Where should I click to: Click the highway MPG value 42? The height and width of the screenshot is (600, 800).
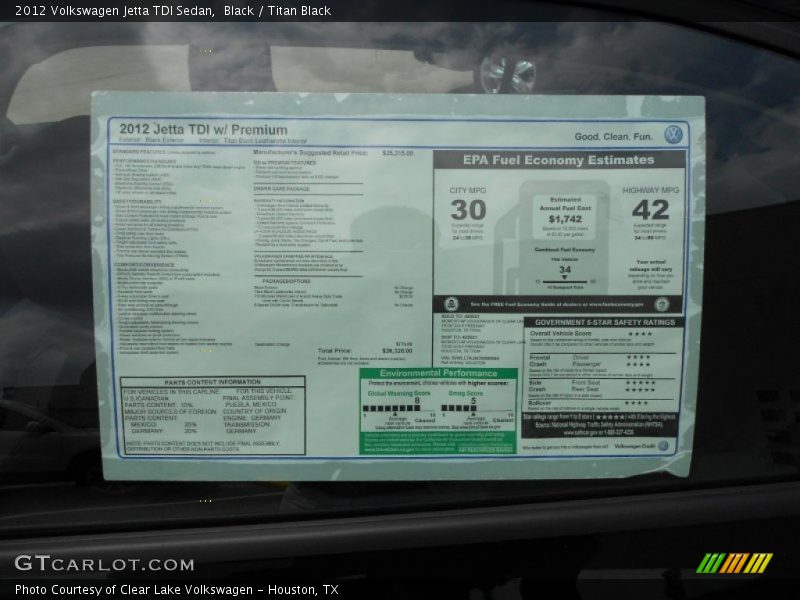tap(651, 210)
